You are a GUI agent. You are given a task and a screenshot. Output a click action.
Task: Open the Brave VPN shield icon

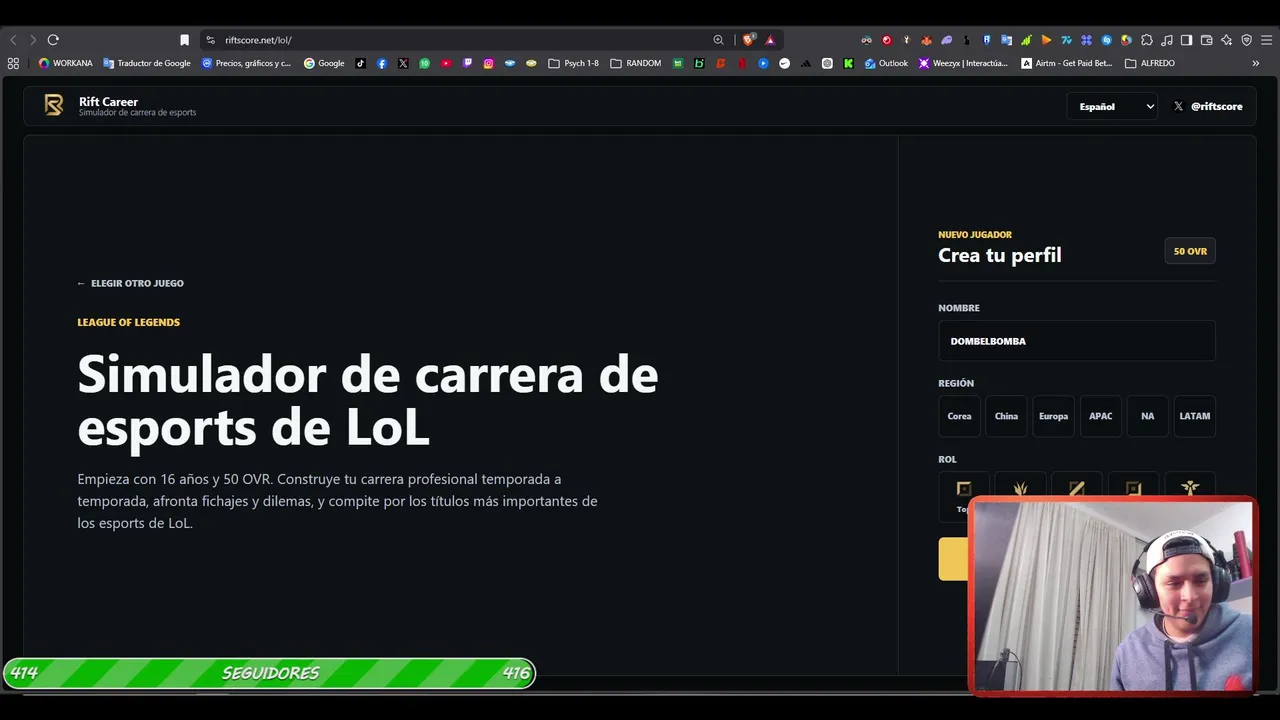(x=1246, y=40)
